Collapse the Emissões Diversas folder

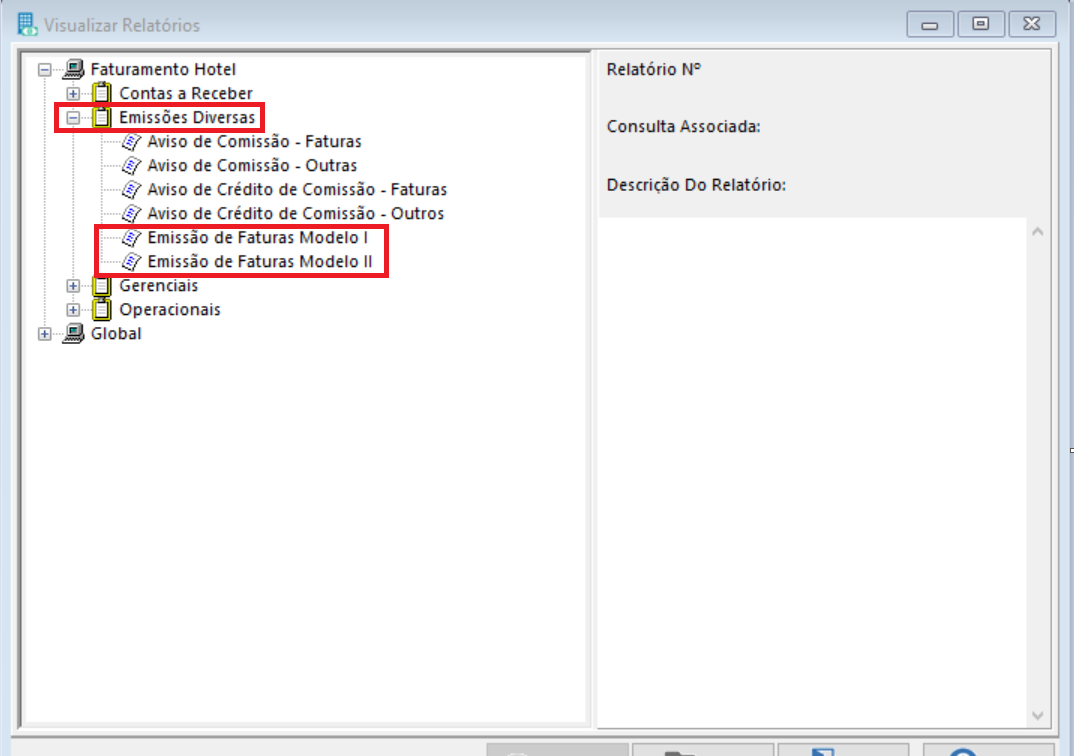coord(73,118)
